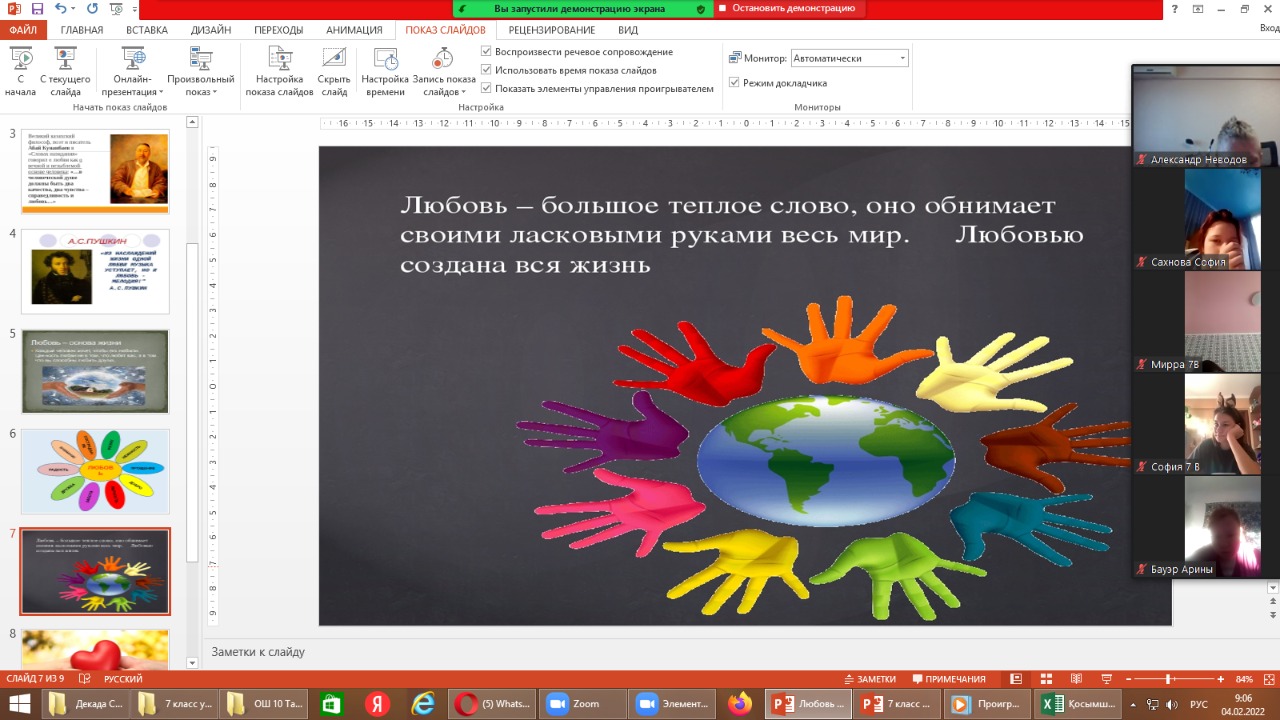Open the Дизайн ribbon tab
This screenshot has height=720, width=1280.
click(x=211, y=30)
